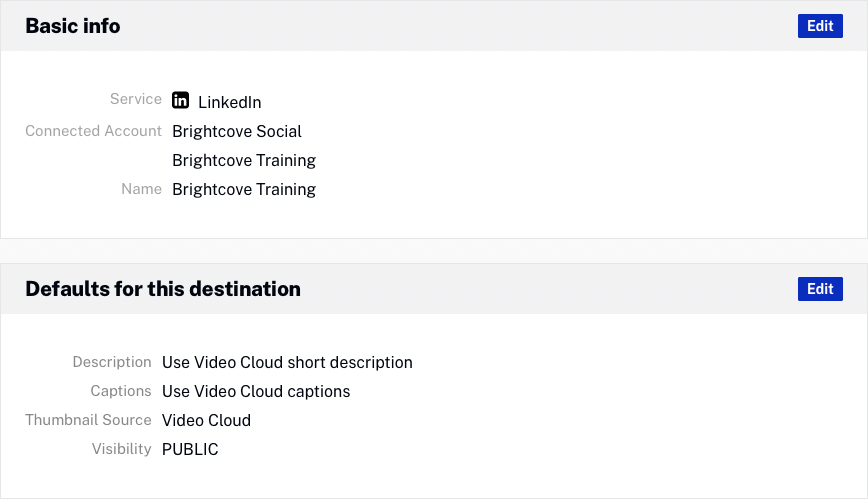Click the Basic info heading
The height and width of the screenshot is (499, 868).
click(73, 26)
